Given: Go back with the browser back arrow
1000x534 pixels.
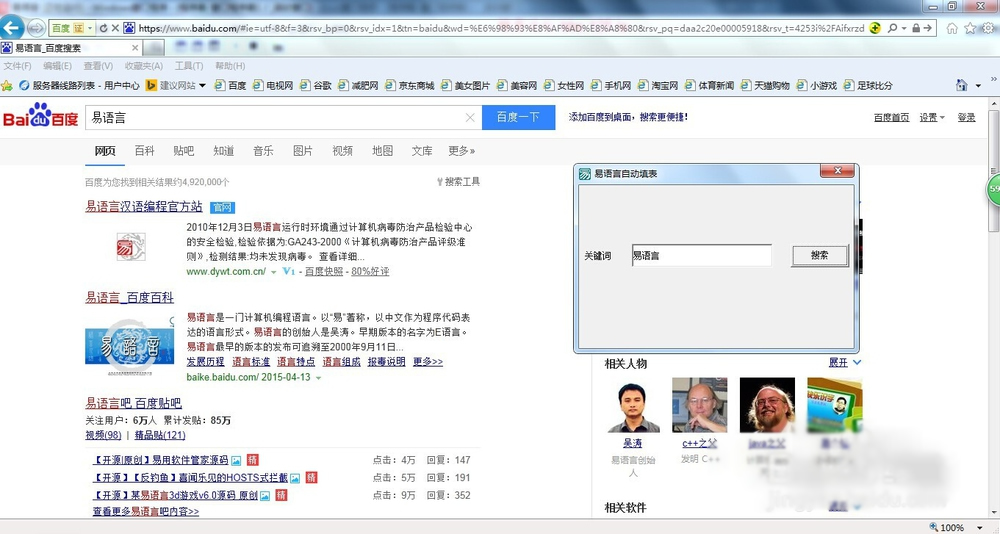Looking at the screenshot, I should (x=12, y=27).
